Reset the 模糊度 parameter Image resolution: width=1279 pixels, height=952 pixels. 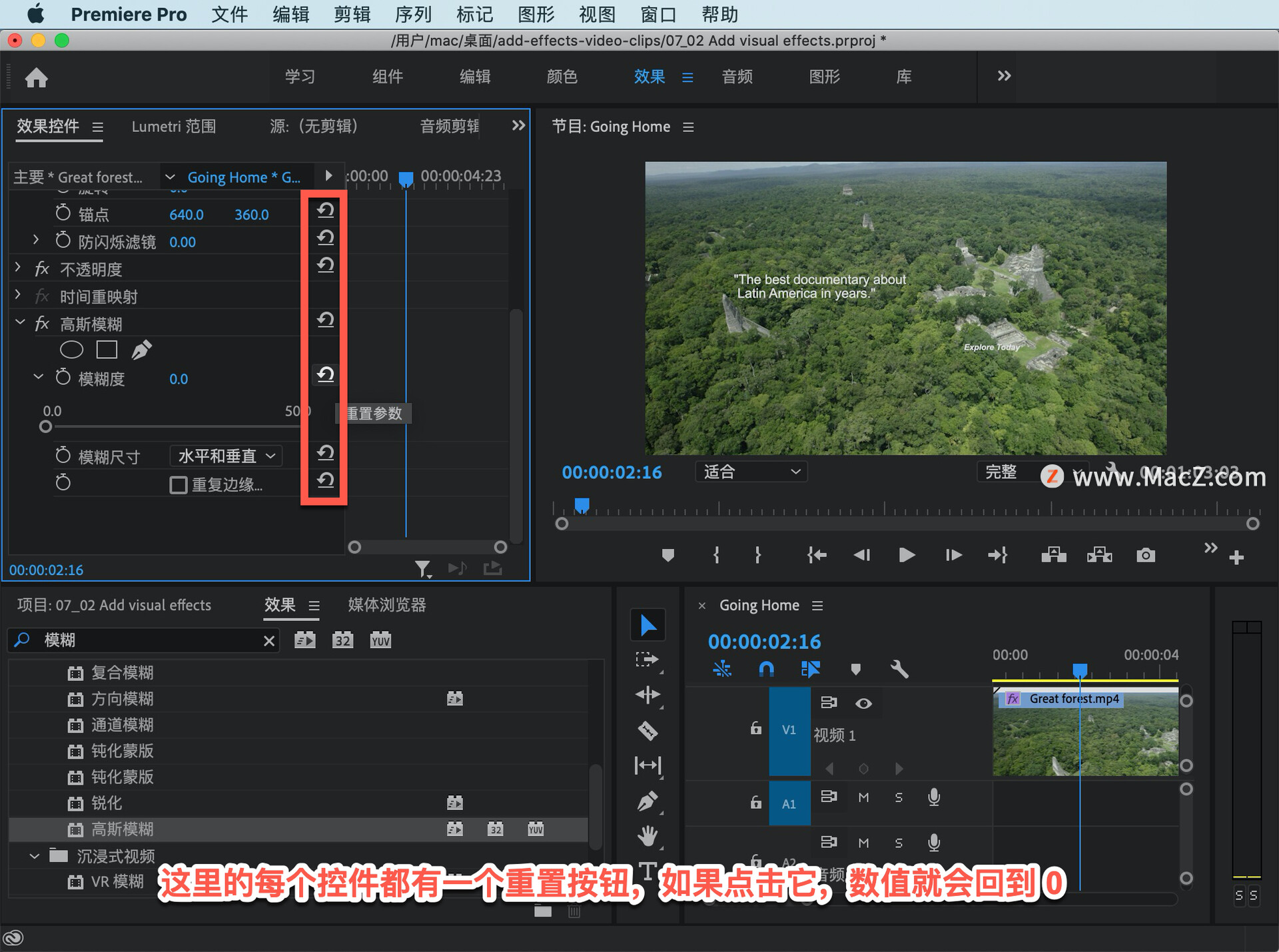(x=325, y=375)
